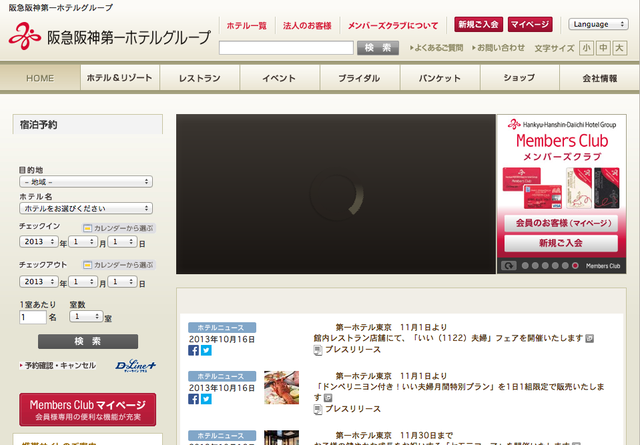The height and width of the screenshot is (445, 640).
Task: Click the 1室あたり guests input field
Action: 33,317
